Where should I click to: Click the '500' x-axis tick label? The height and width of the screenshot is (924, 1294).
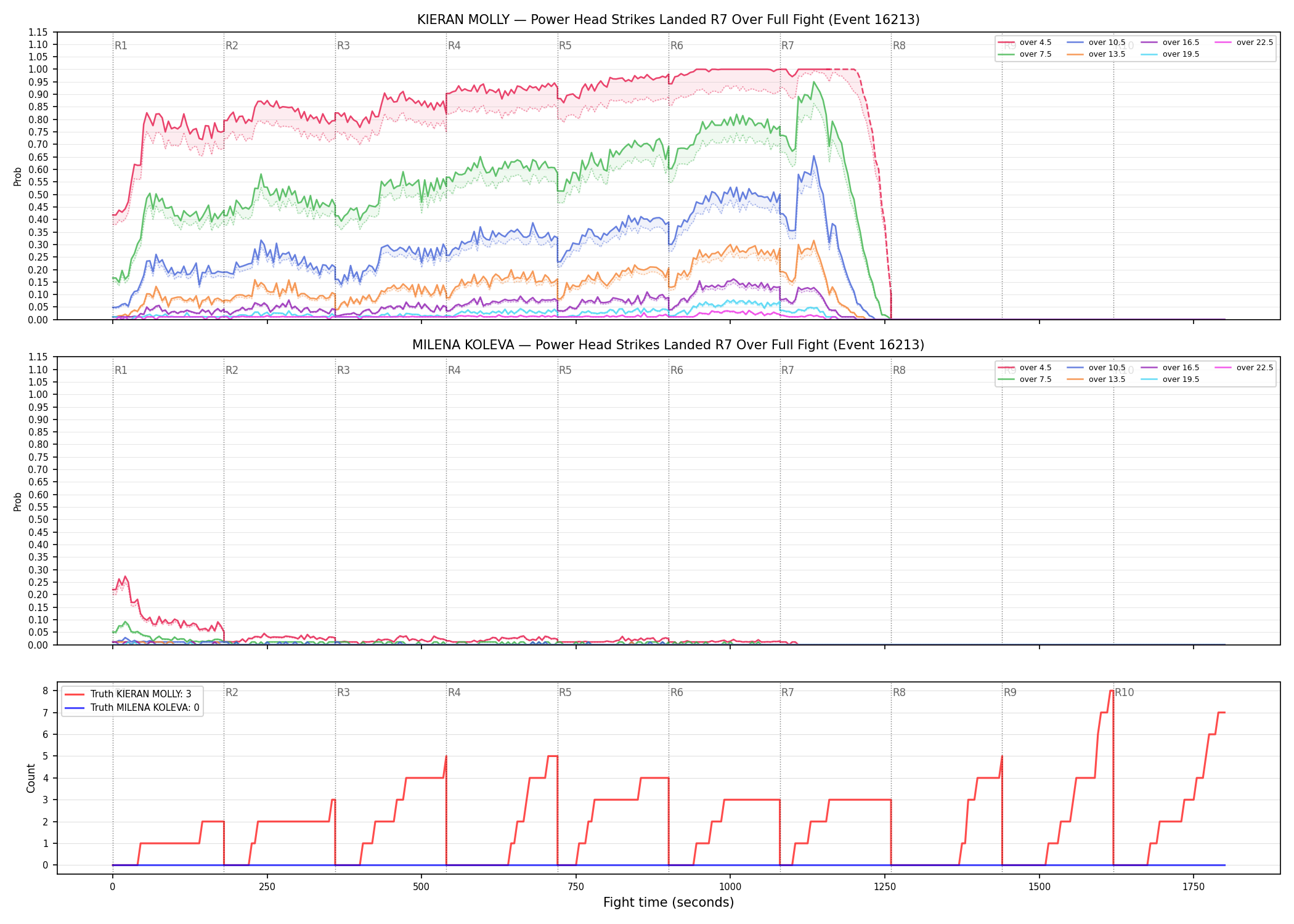click(x=421, y=887)
